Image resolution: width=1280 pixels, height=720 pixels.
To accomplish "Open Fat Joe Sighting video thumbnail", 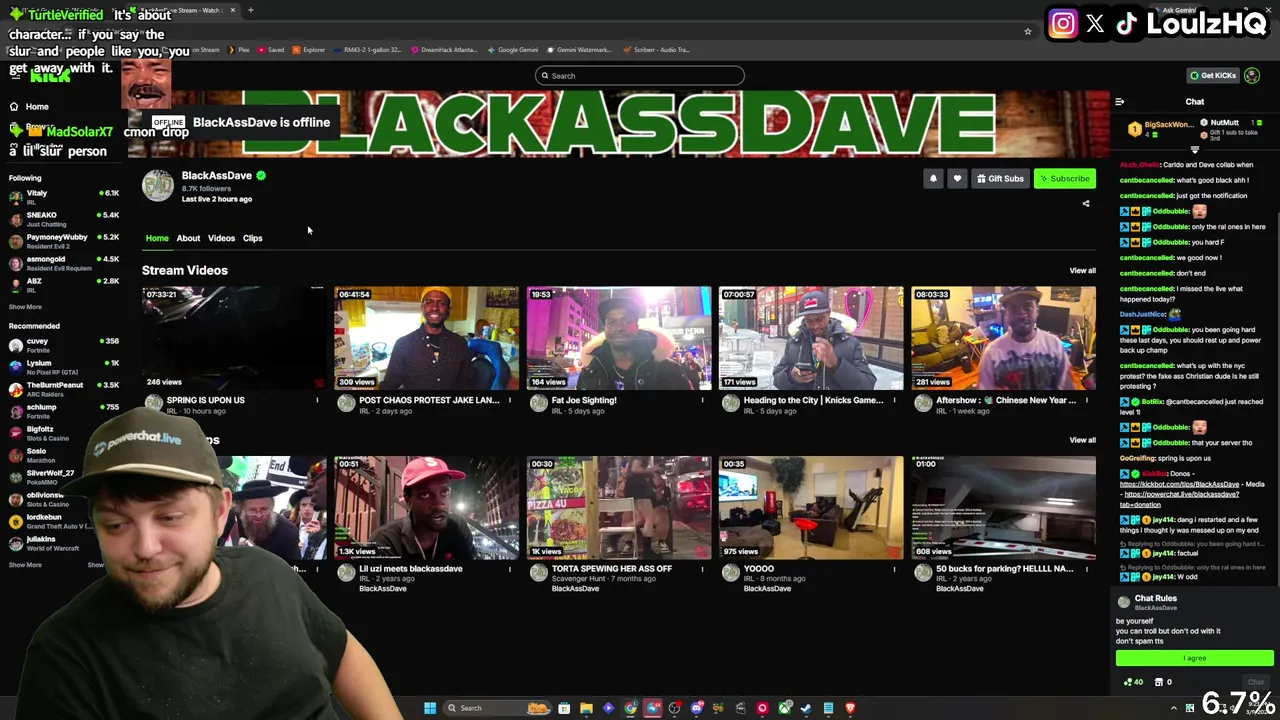I will 619,338.
